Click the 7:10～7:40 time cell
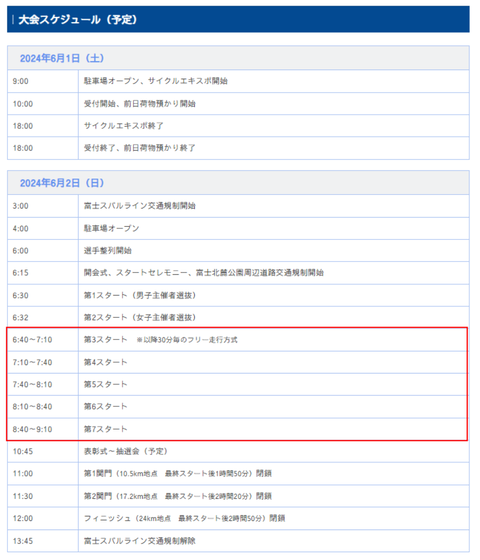 coord(32,362)
